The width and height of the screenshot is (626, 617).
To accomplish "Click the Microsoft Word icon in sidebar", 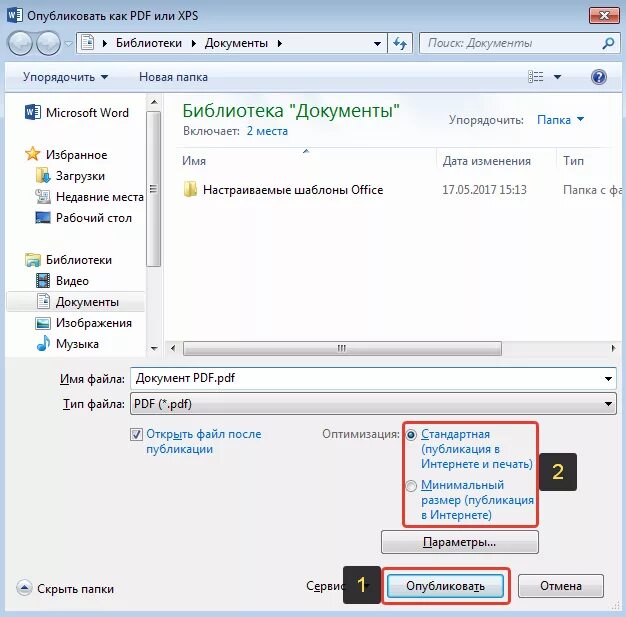I will click(32, 113).
